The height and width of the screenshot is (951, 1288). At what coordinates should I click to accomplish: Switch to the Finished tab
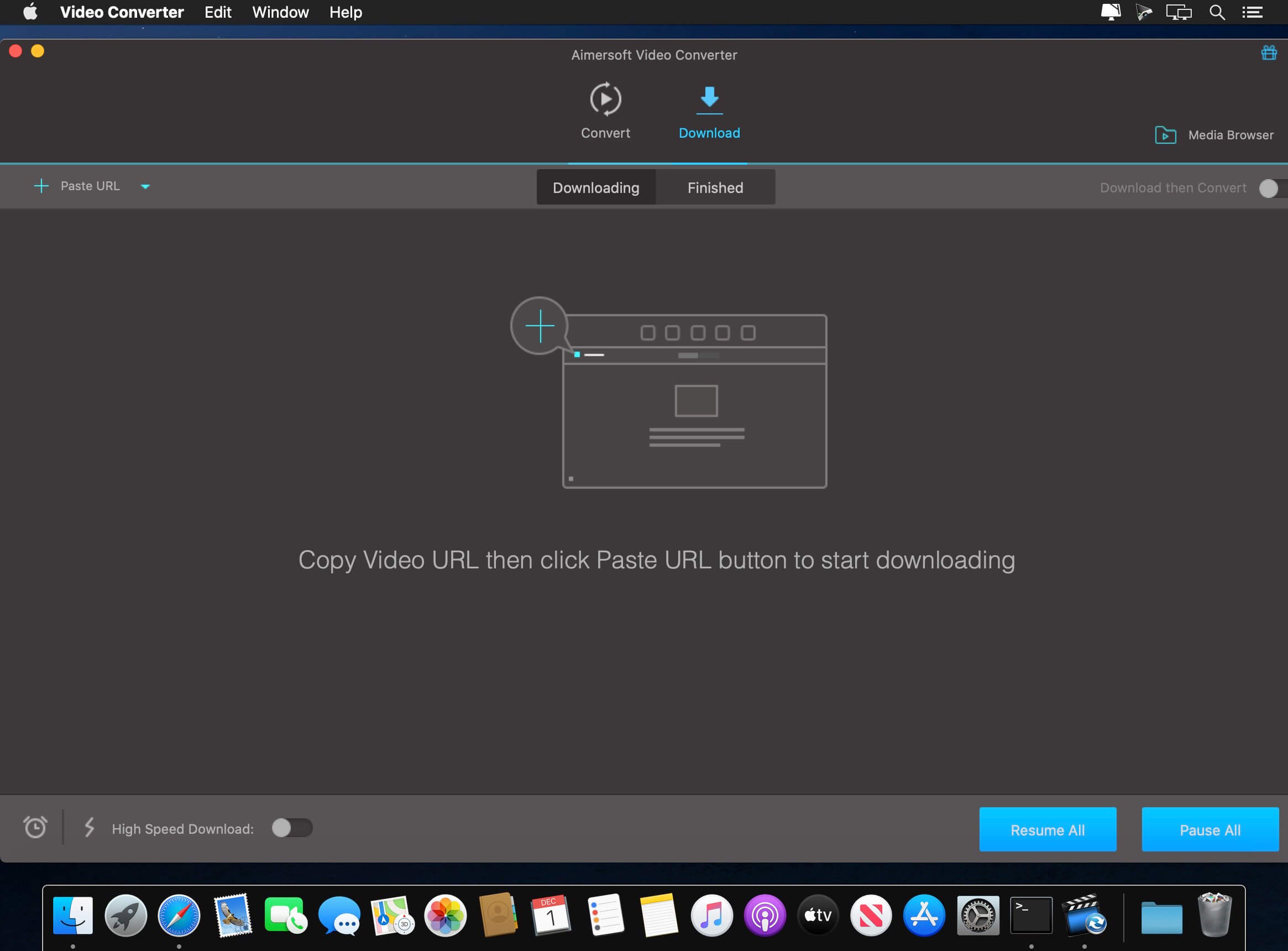(x=715, y=187)
